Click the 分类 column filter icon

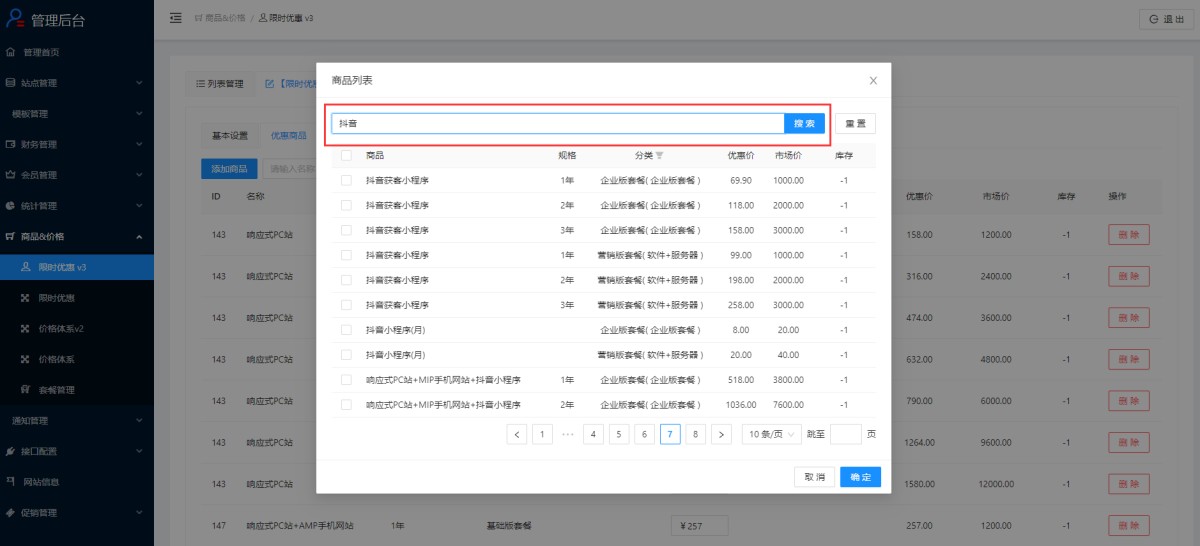659,156
